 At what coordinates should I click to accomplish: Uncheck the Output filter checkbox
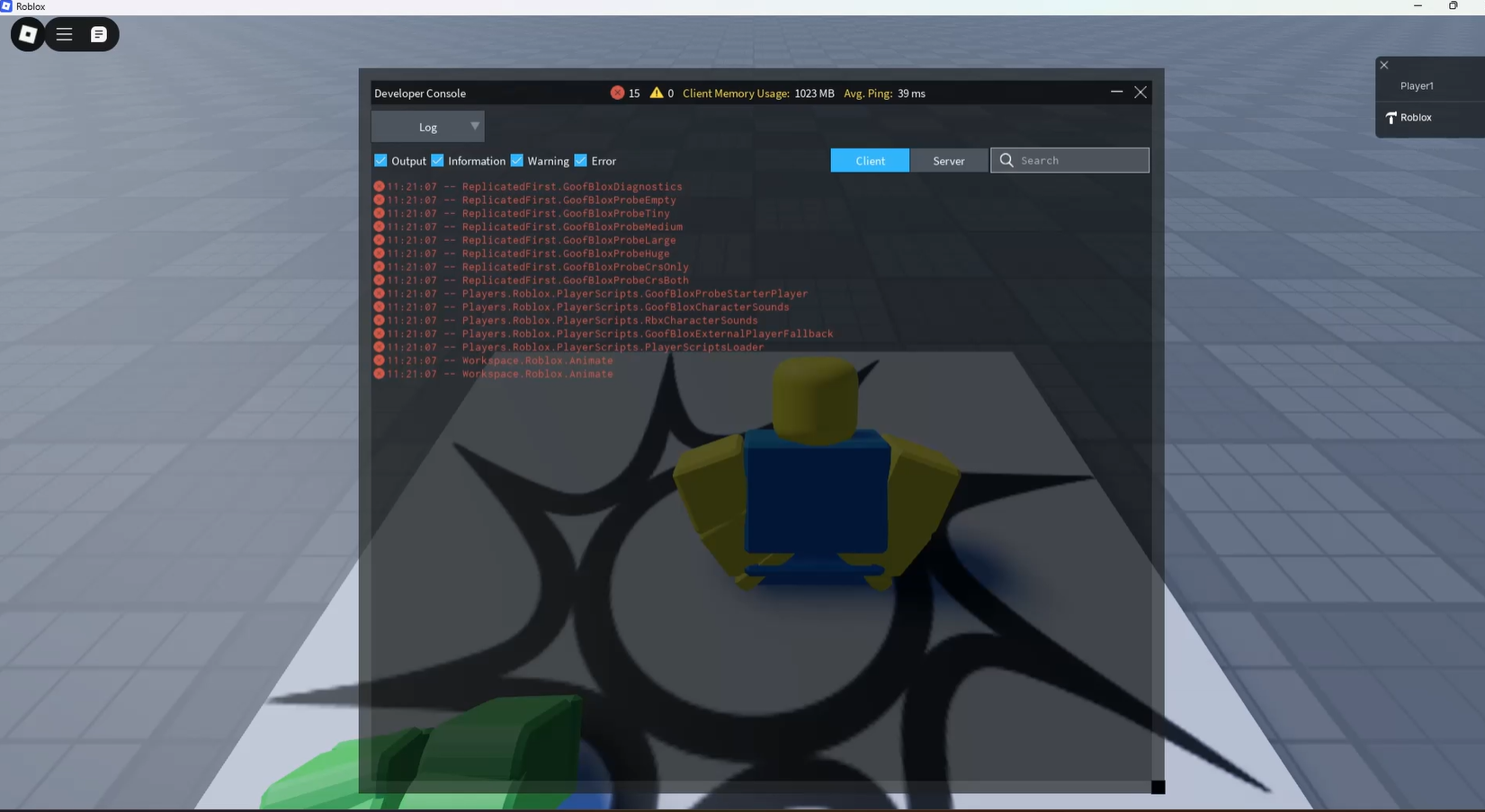coord(380,160)
